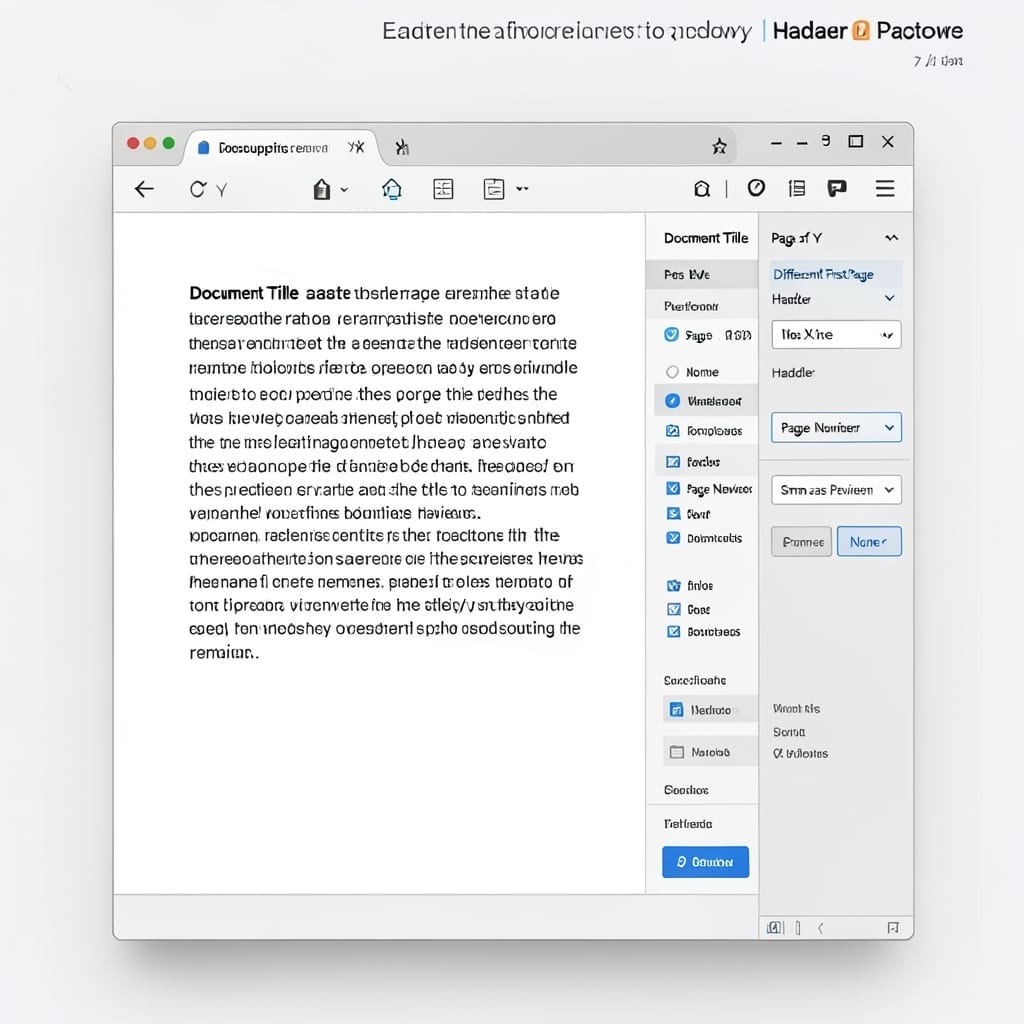
Task: Open the hamburger menu
Action: [x=885, y=189]
